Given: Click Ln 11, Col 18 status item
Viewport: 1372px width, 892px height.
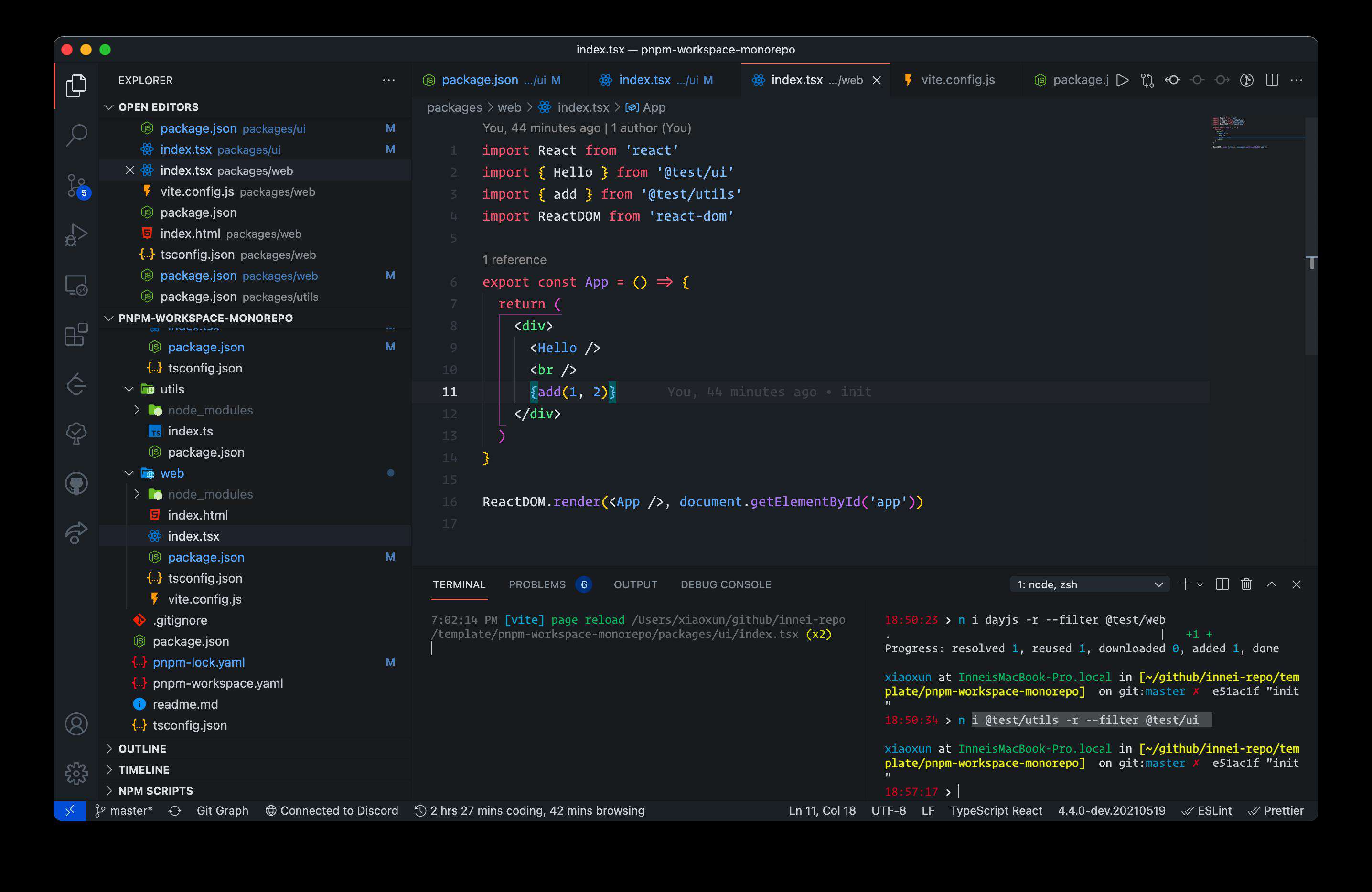Looking at the screenshot, I should tap(822, 811).
